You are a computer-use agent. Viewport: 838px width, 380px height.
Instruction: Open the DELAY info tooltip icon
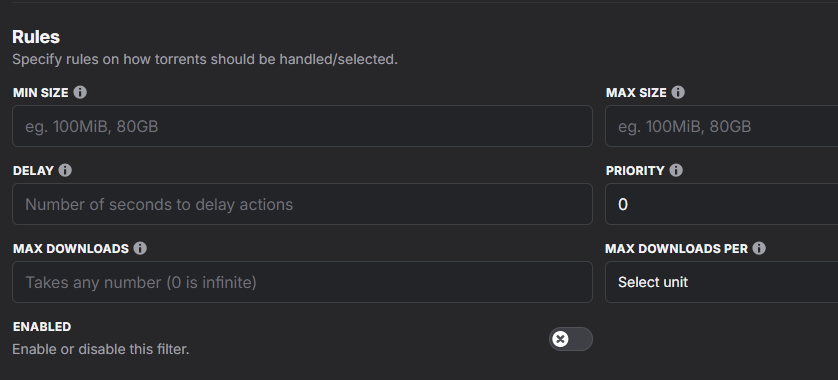(x=65, y=170)
